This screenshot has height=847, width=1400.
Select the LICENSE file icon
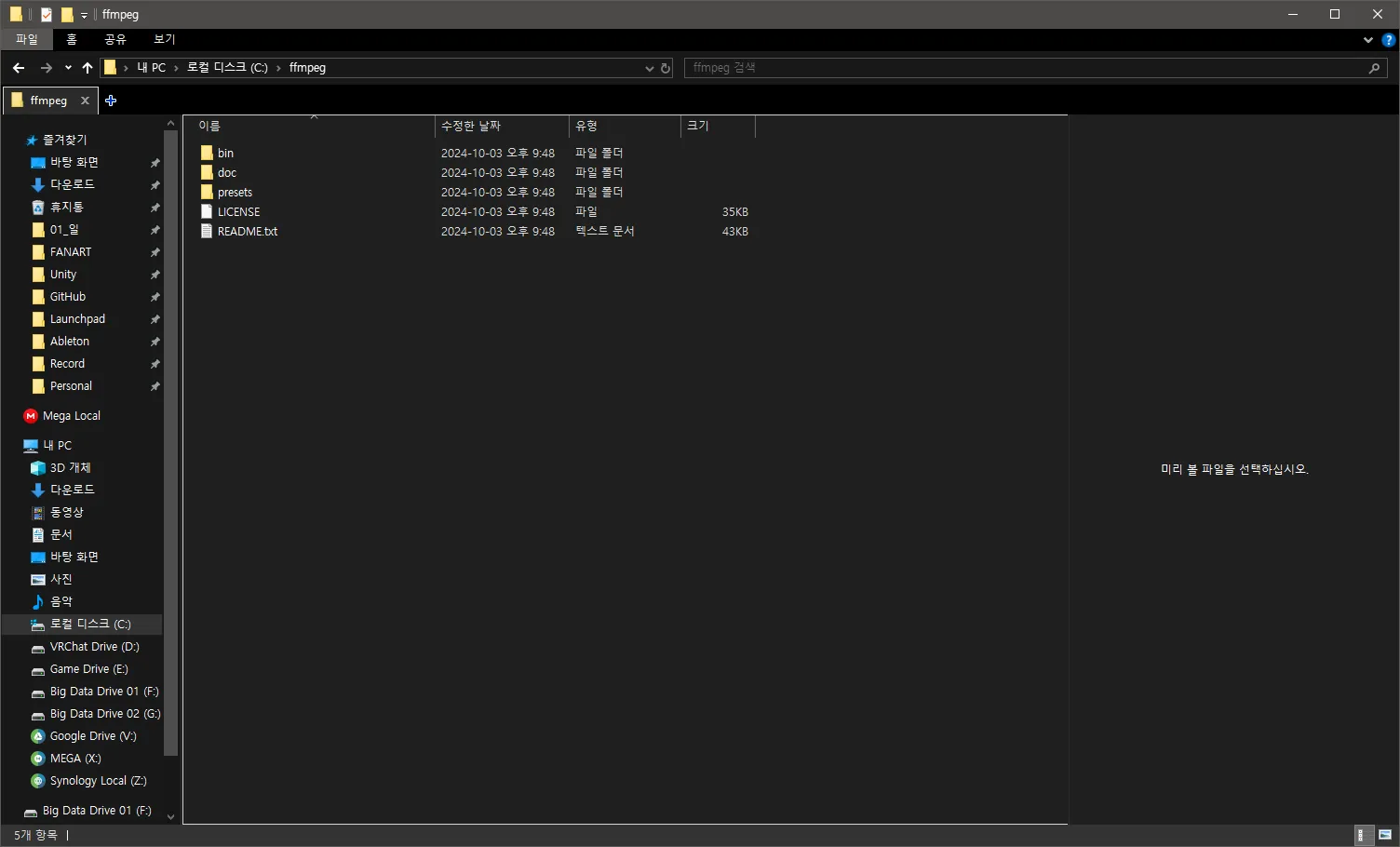pos(207,211)
